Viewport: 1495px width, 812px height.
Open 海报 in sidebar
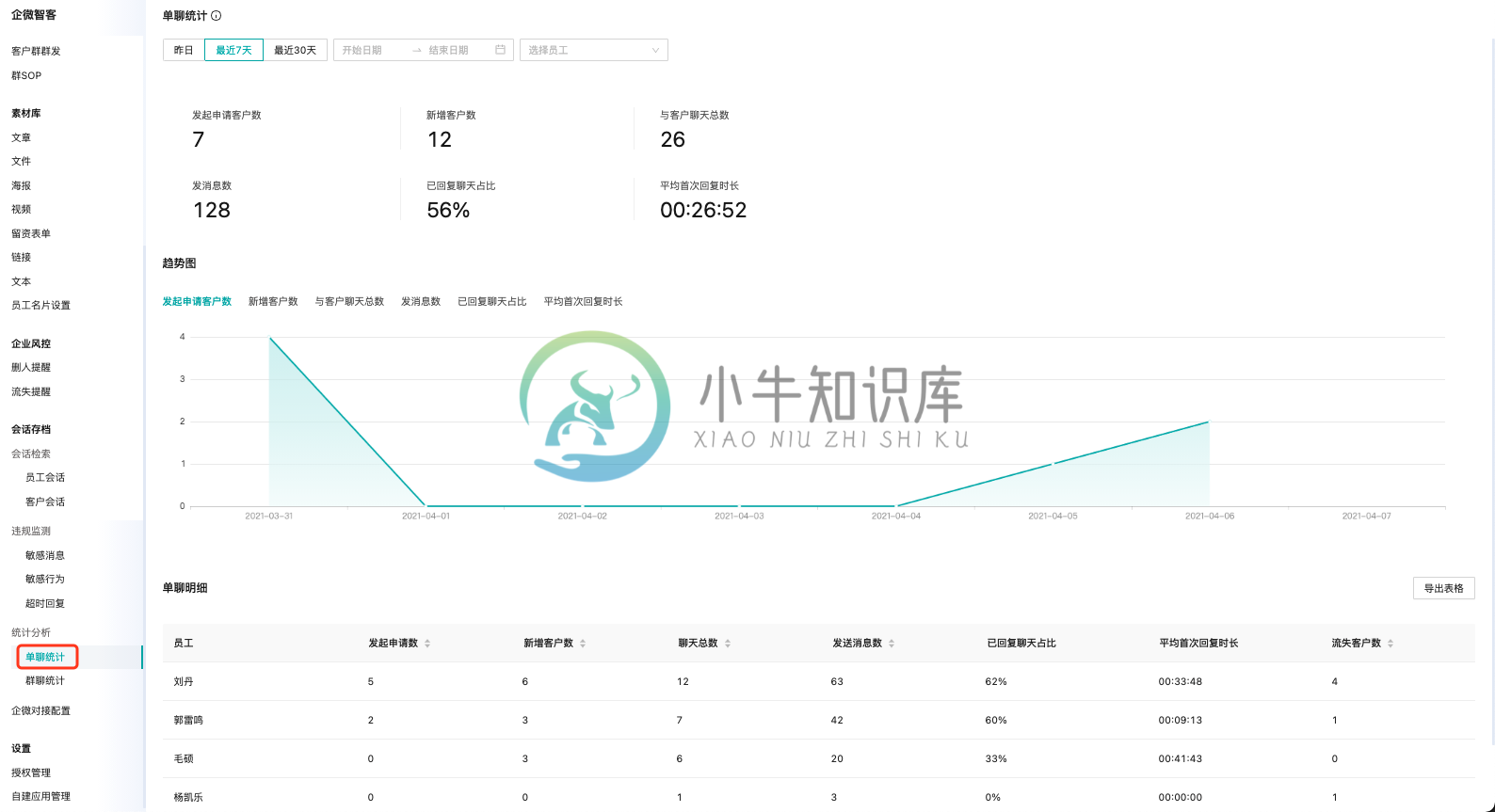click(x=21, y=185)
